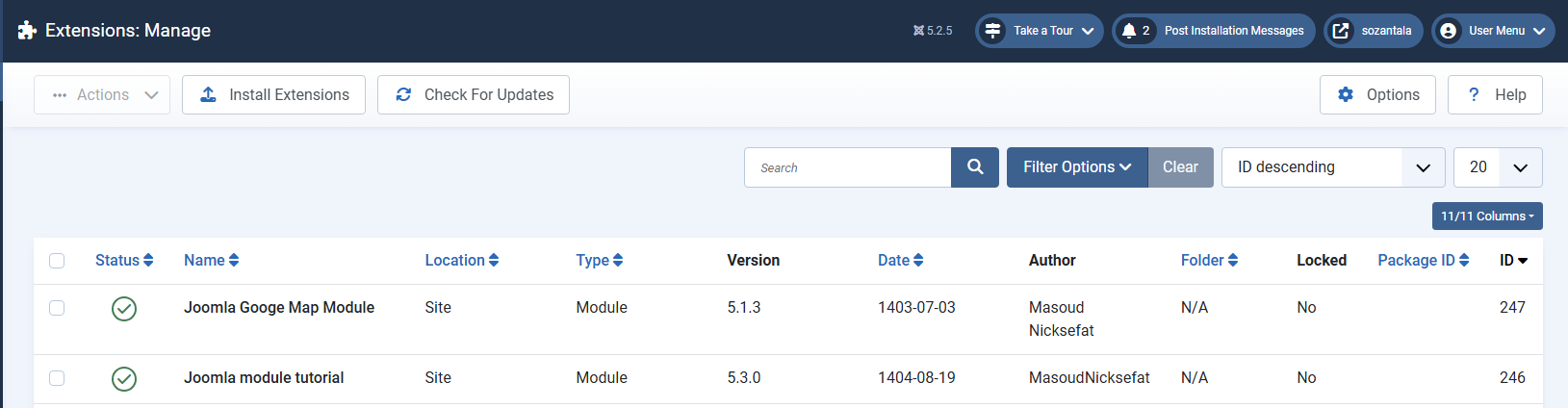Viewport: 1568px width, 408px height.
Task: Check the Joomla Googe Map Module row checkbox
Action: coord(57,308)
